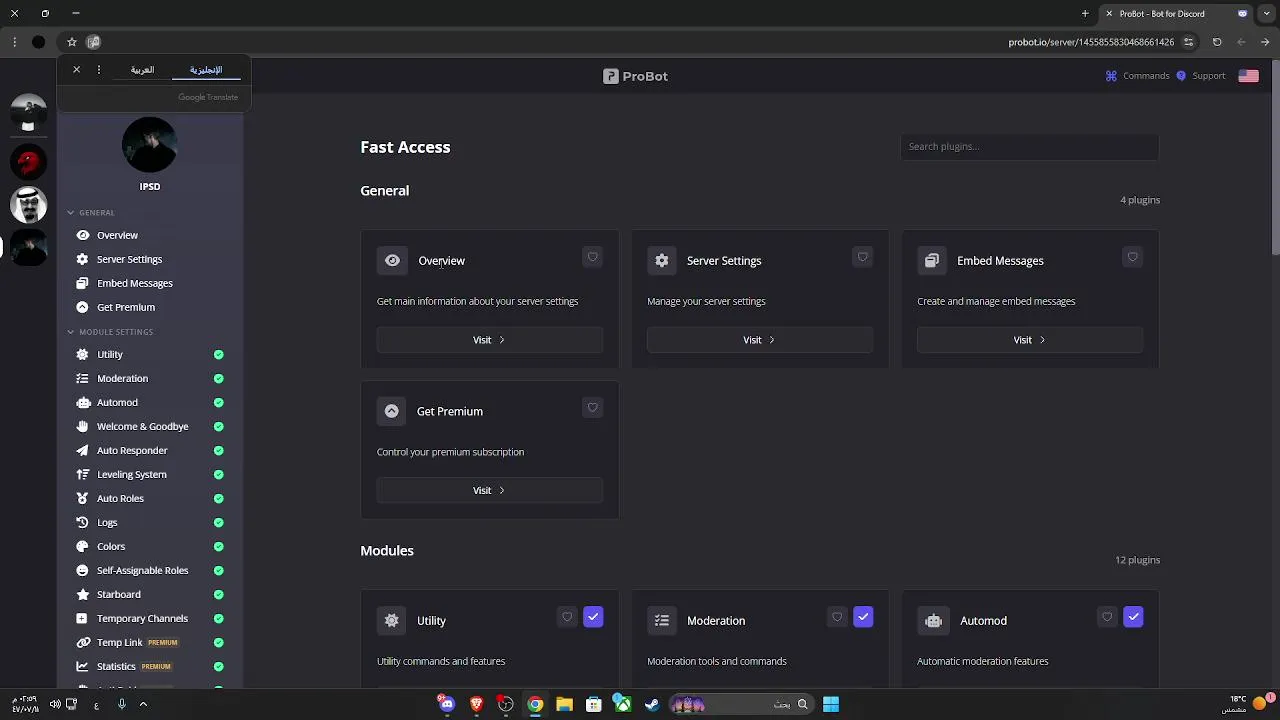Click the Logs history icon in sidebar
Image resolution: width=1280 pixels, height=720 pixels.
83,522
